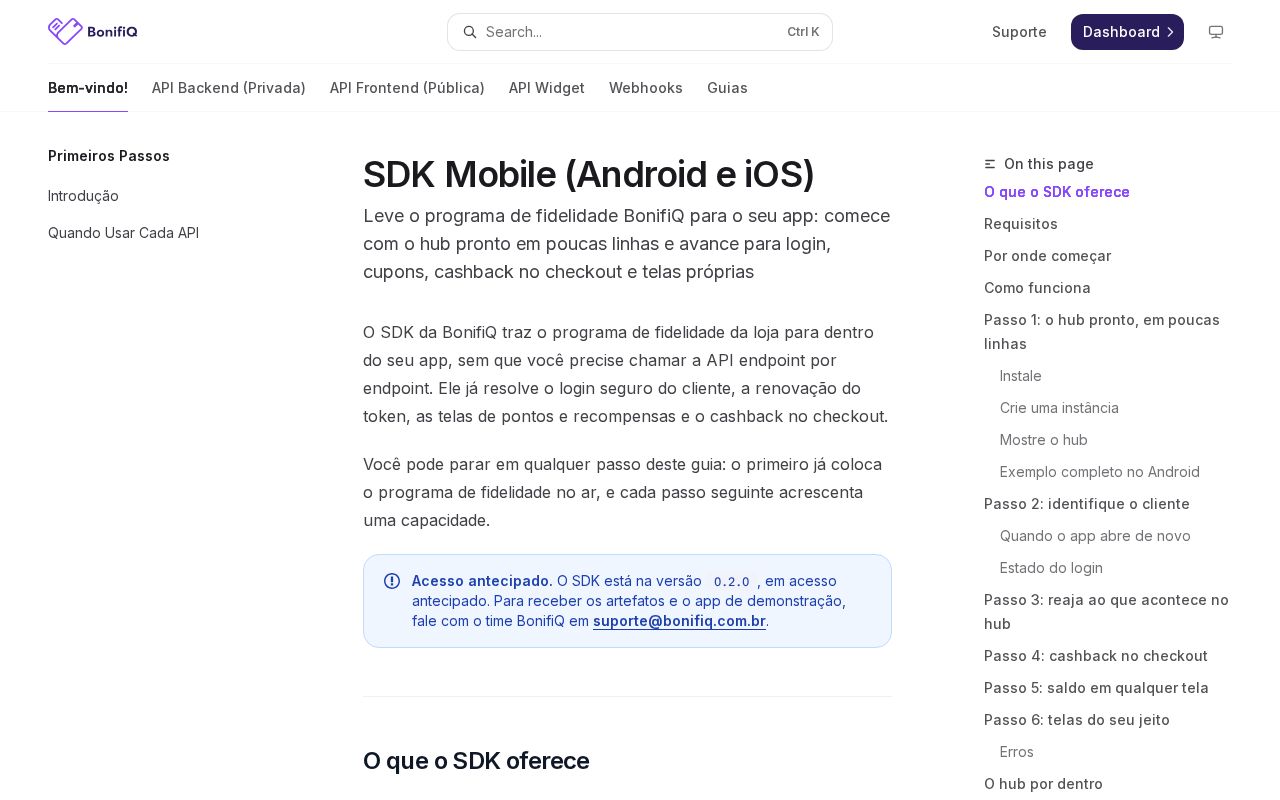Image resolution: width=1280 pixels, height=800 pixels.
Task: Open the Dashboard button
Action: tap(1127, 32)
